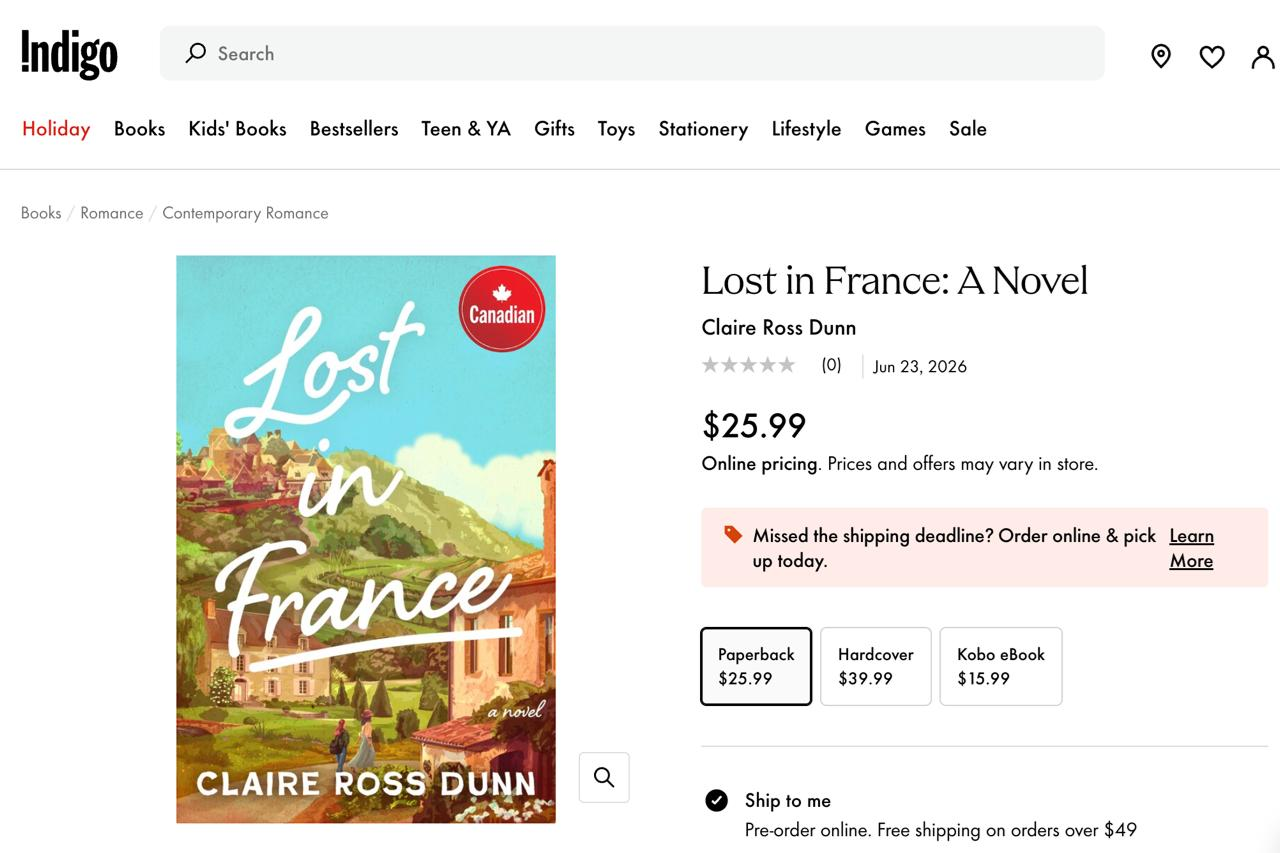Click the Canadian badge on cover
1280x853 pixels.
click(x=502, y=309)
